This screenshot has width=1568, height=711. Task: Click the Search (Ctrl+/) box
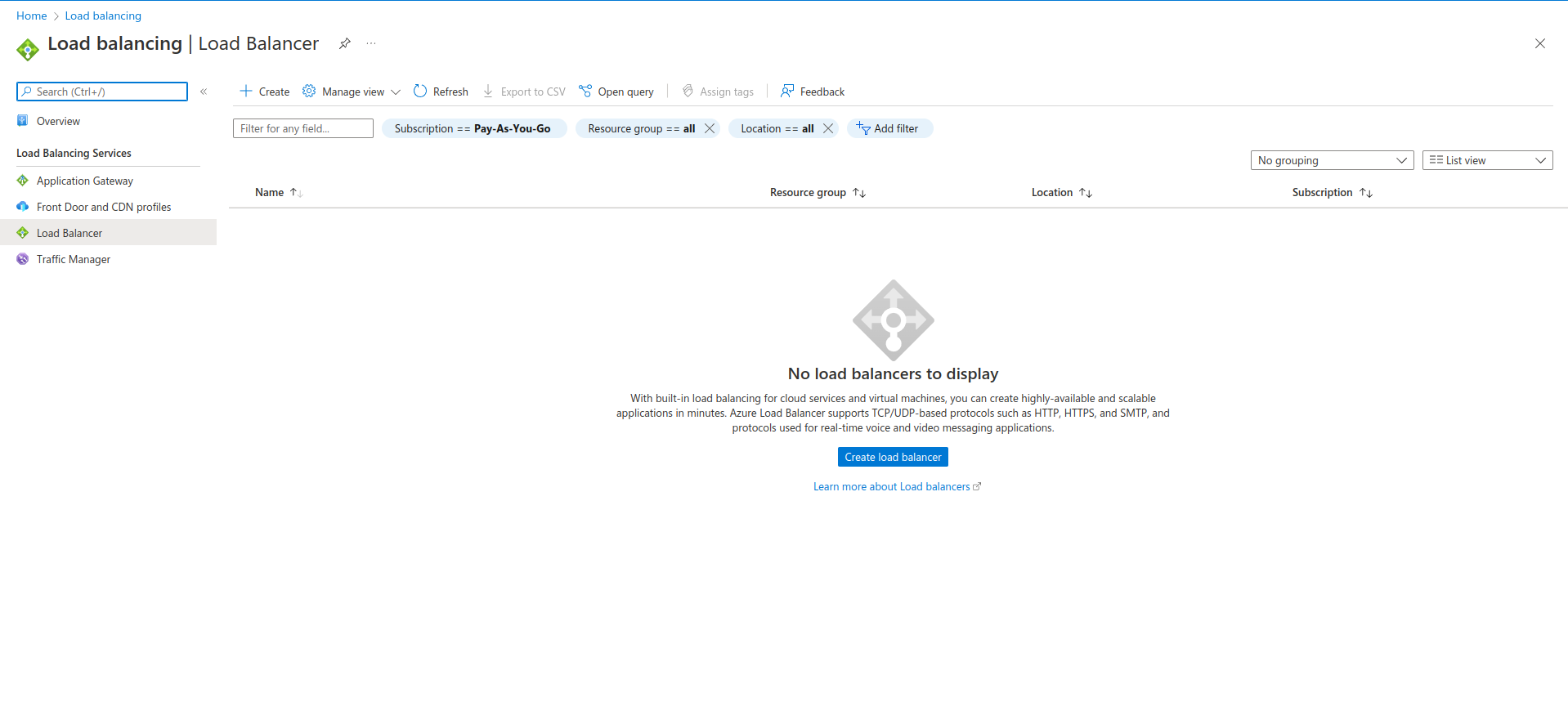click(102, 92)
